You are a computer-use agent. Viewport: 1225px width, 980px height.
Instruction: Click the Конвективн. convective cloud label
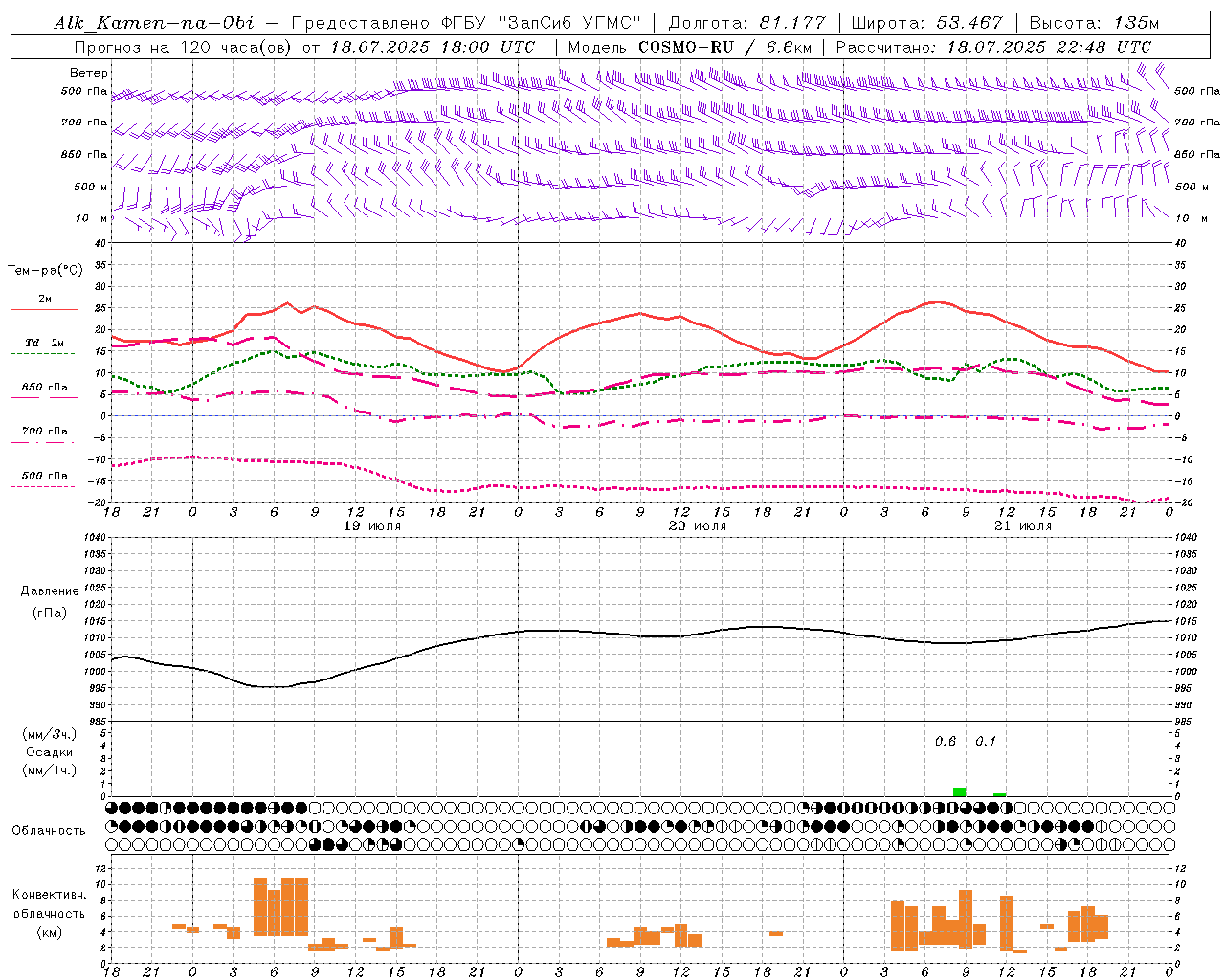pos(50,895)
